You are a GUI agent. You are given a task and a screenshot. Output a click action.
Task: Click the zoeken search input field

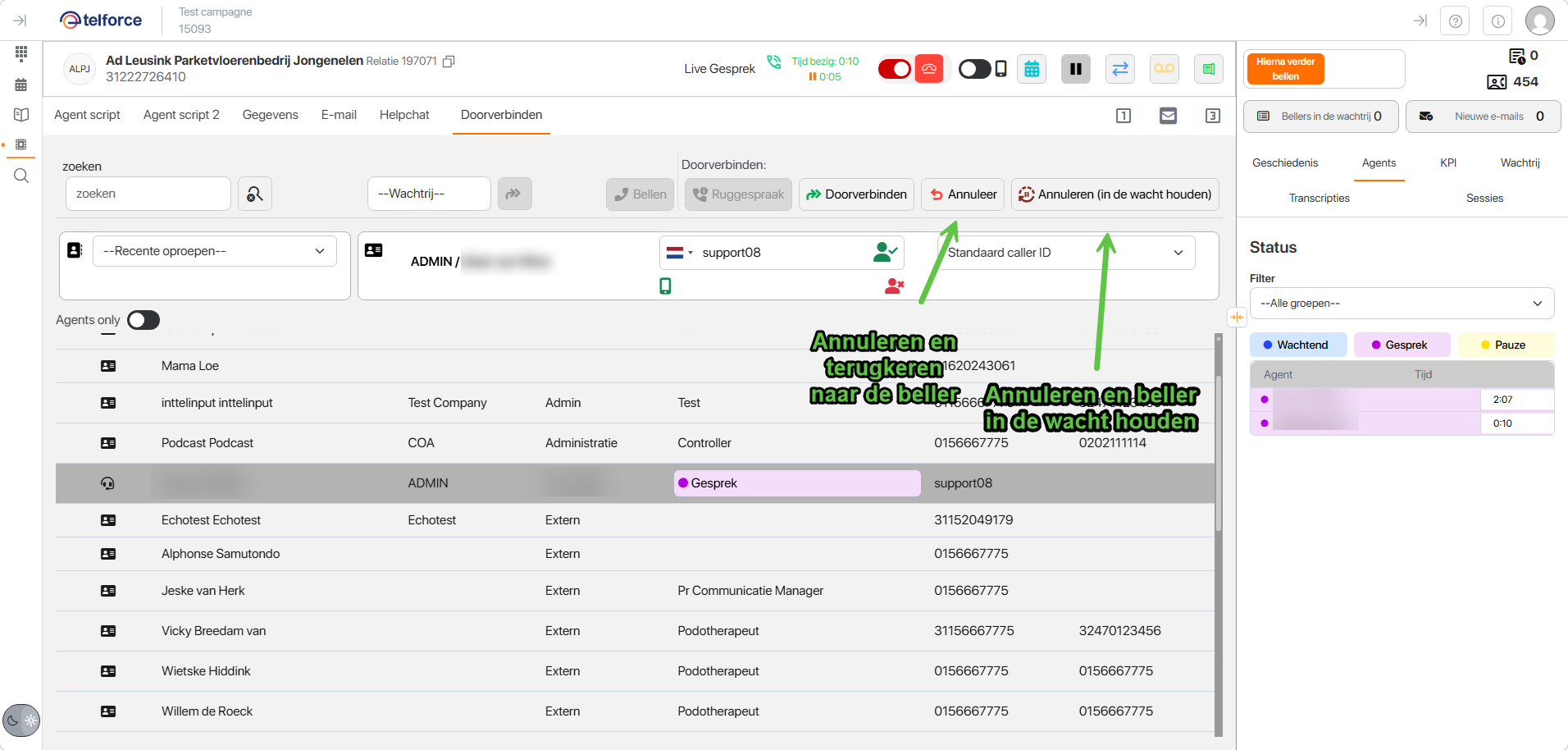(148, 194)
